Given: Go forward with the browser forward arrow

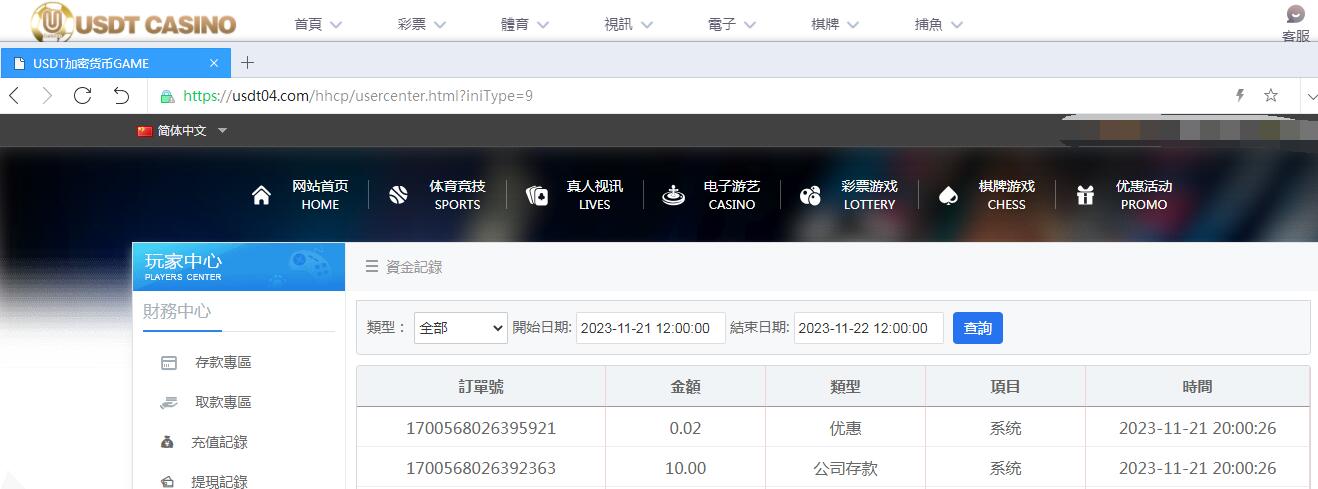Looking at the screenshot, I should [x=47, y=96].
